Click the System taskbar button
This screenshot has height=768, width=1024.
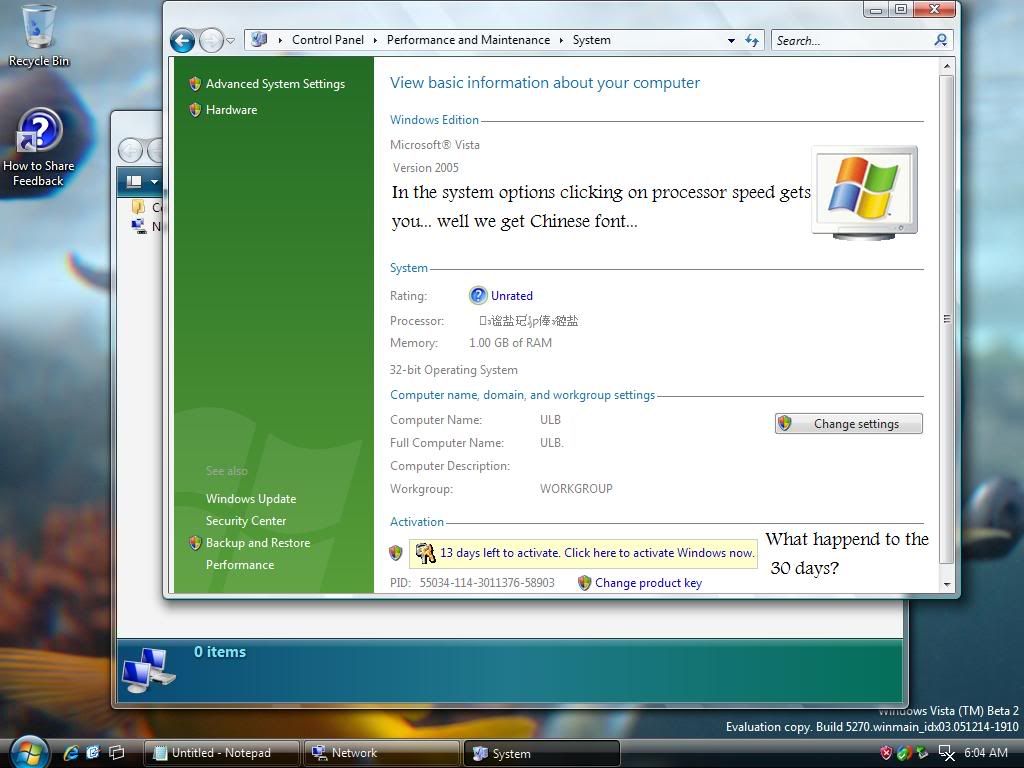point(542,753)
